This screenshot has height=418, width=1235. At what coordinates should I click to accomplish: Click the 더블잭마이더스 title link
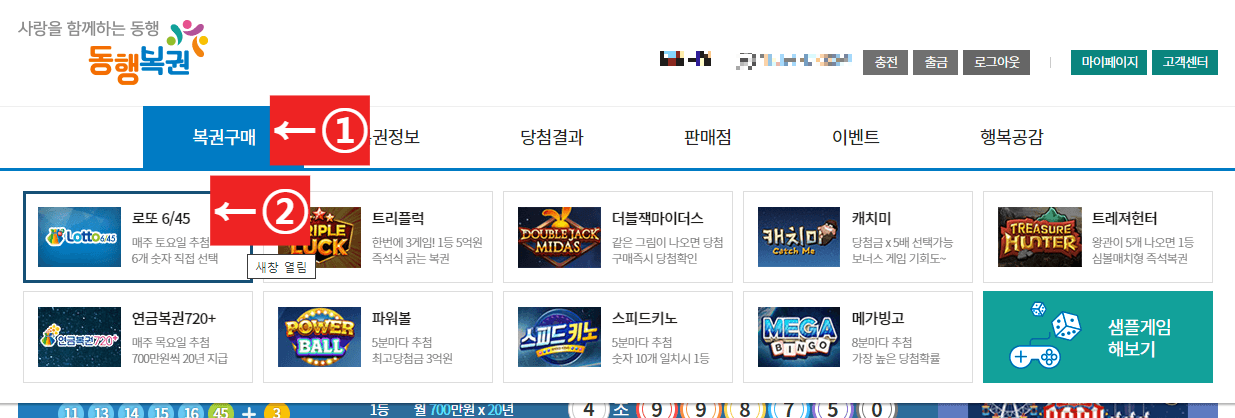[x=658, y=218]
